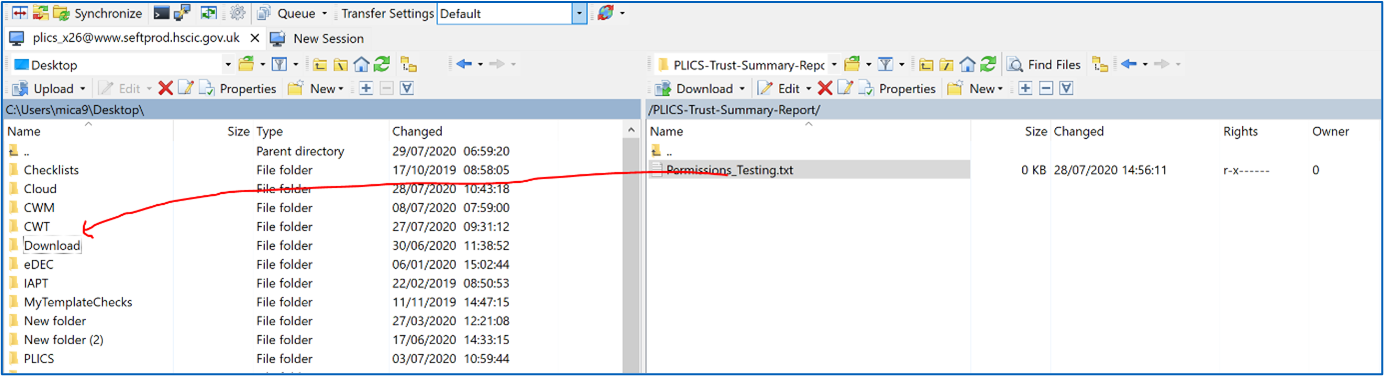Open the Transfer Settings Default combo box
This screenshot has width=1384, height=376.
511,13
